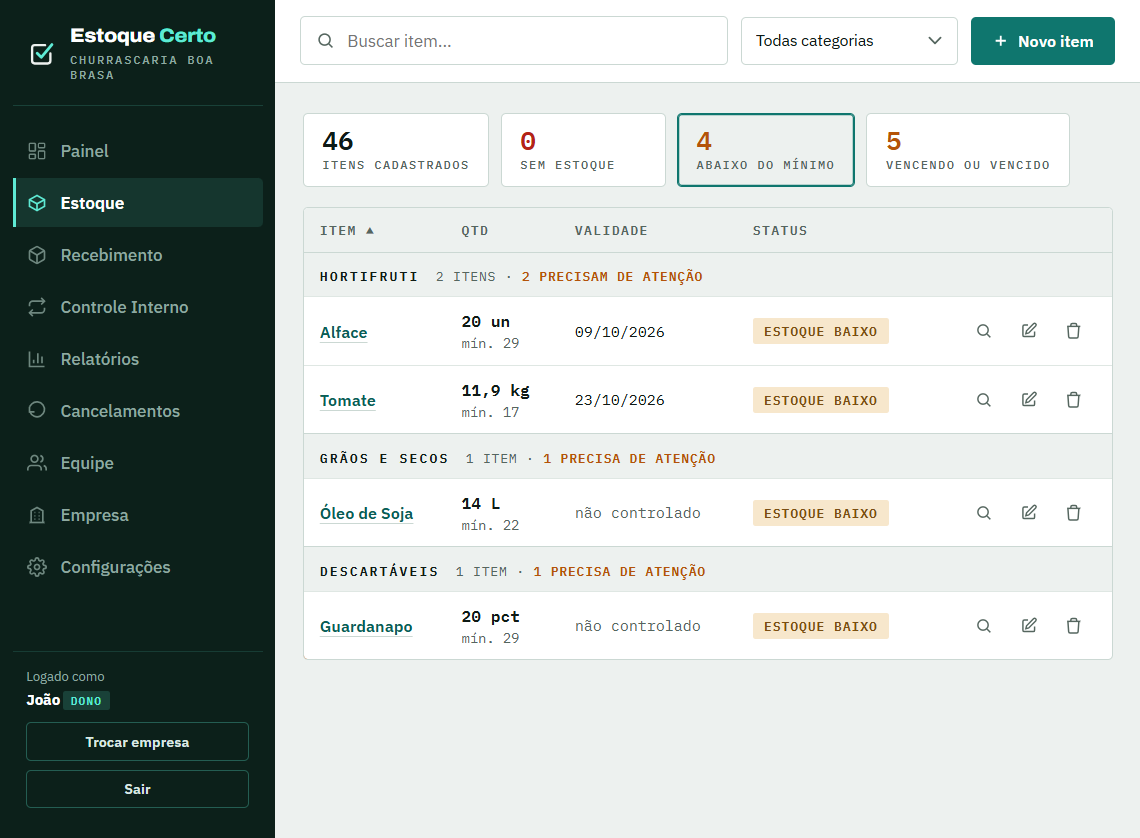Viewport: 1140px width, 838px height.
Task: Edit the Alface item
Action: point(1029,331)
